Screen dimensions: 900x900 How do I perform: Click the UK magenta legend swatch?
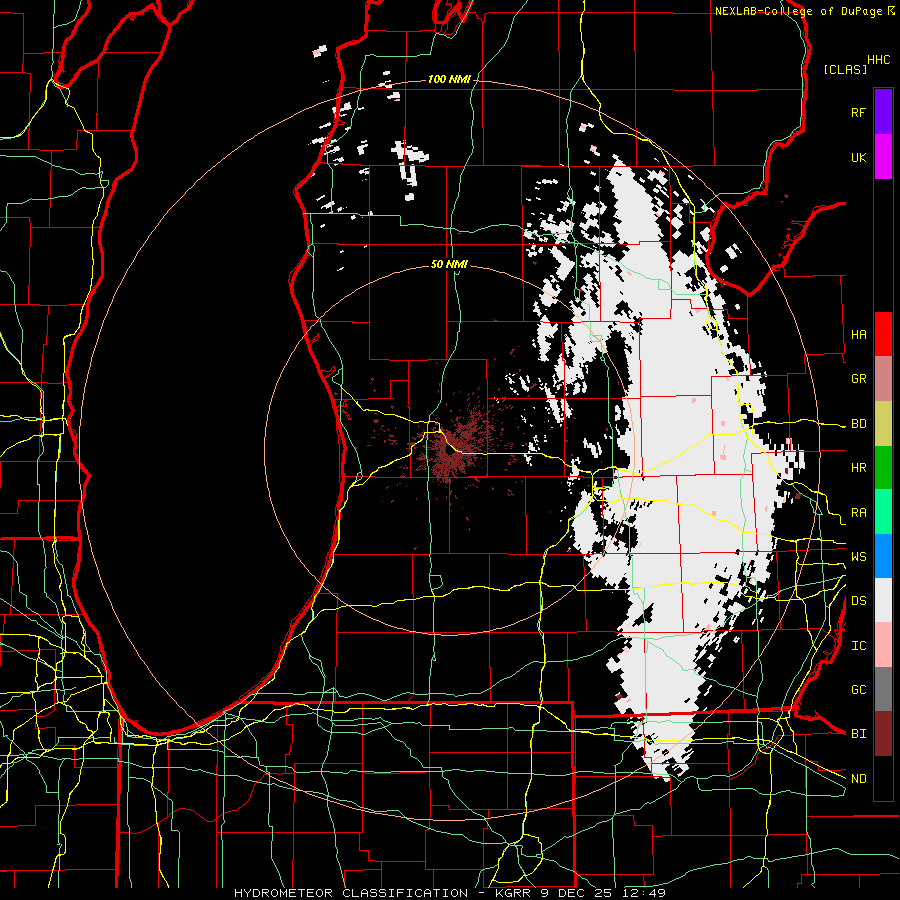[x=883, y=157]
